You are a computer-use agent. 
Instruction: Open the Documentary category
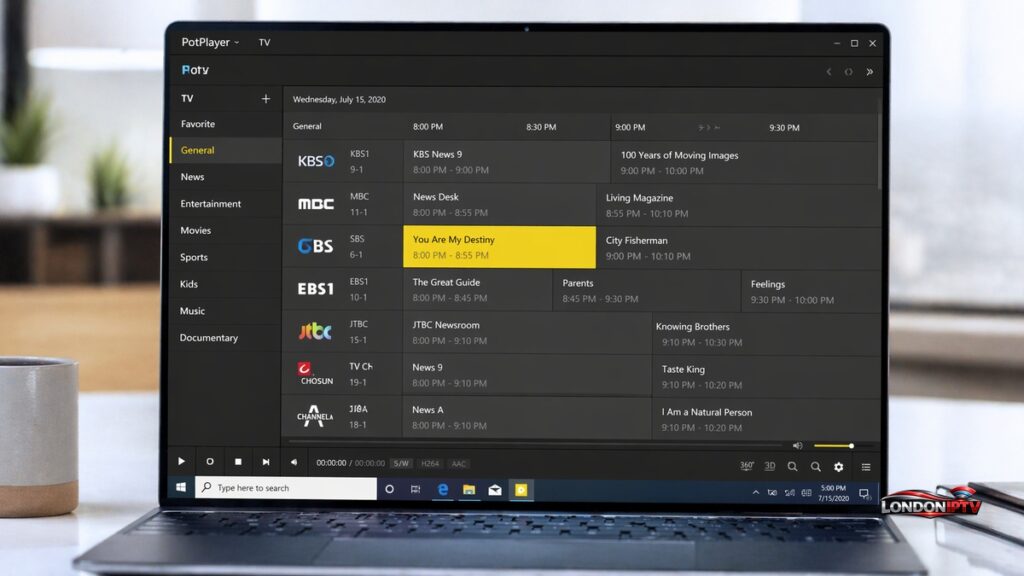[225, 338]
